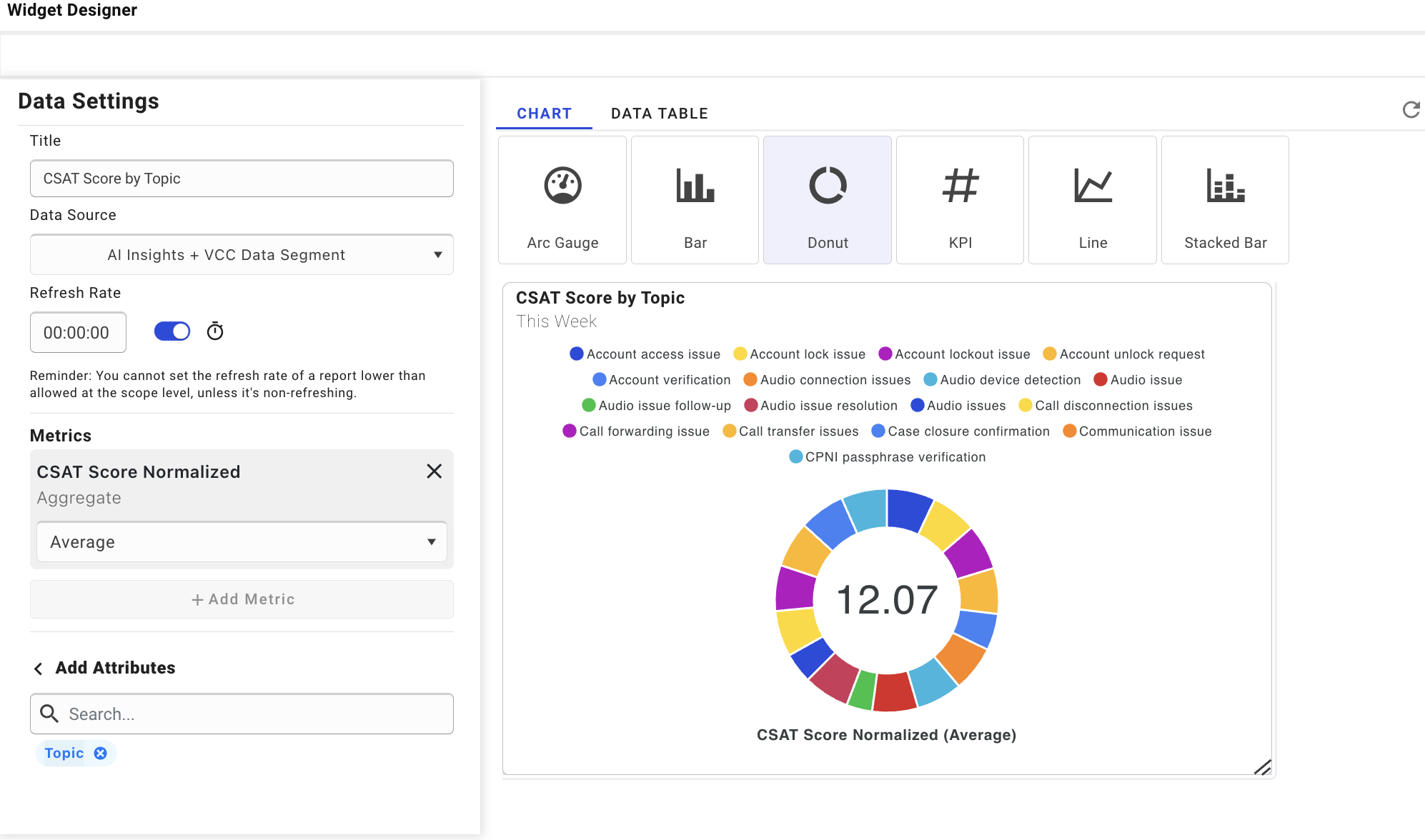Image resolution: width=1425 pixels, height=840 pixels.
Task: Select the KPI hash chart type
Action: (960, 201)
